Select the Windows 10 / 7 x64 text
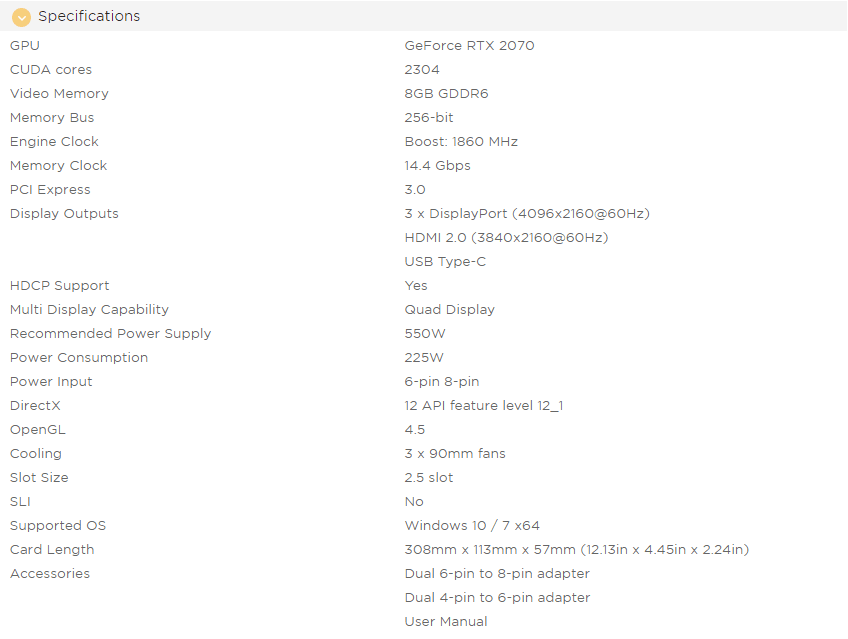The image size is (848, 639). pos(472,525)
